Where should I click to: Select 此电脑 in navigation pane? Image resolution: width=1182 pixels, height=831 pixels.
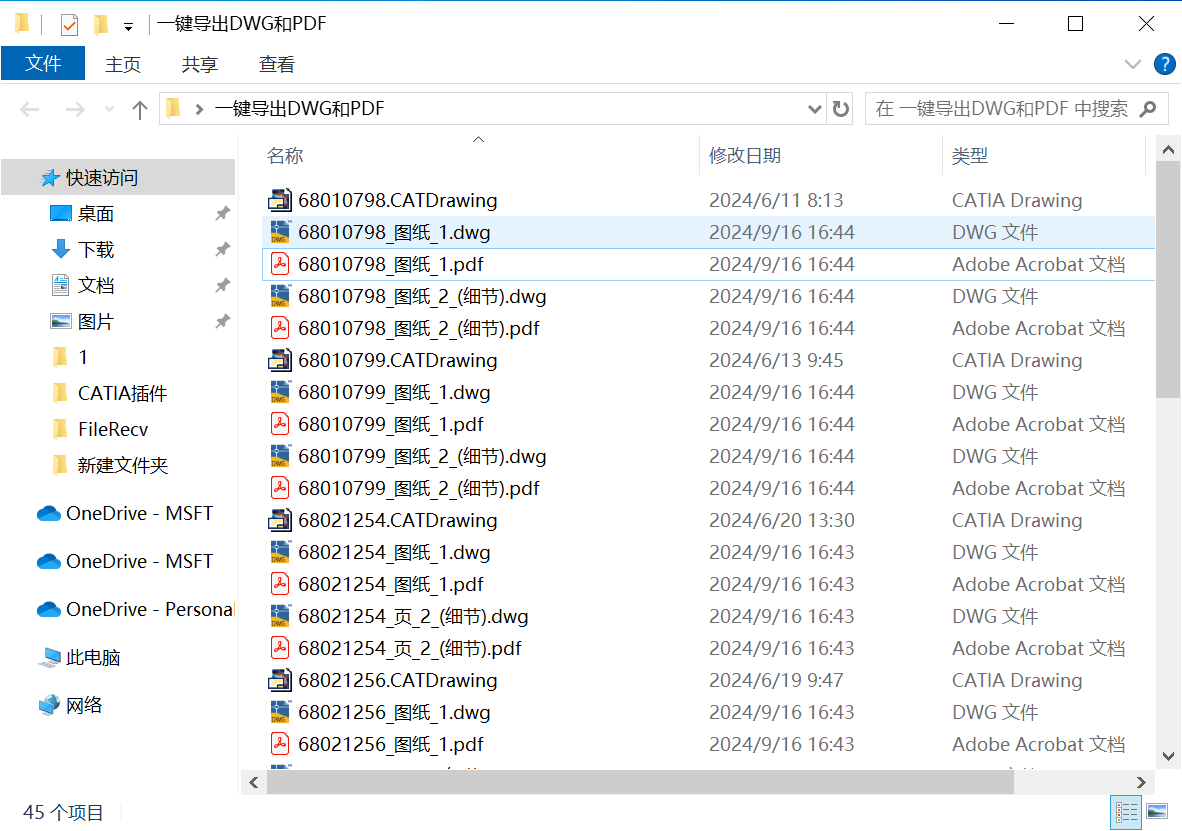tap(93, 657)
